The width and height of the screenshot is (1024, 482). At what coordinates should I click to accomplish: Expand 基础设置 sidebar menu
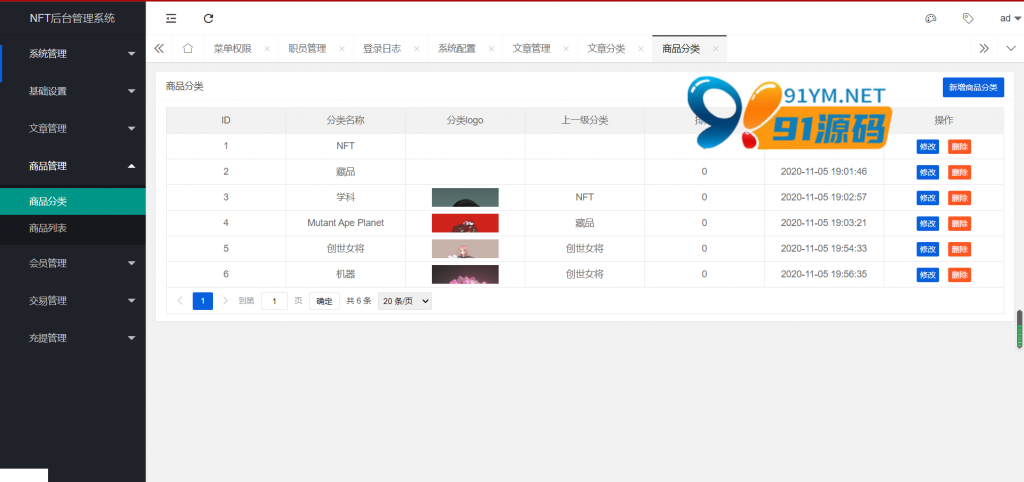73,91
